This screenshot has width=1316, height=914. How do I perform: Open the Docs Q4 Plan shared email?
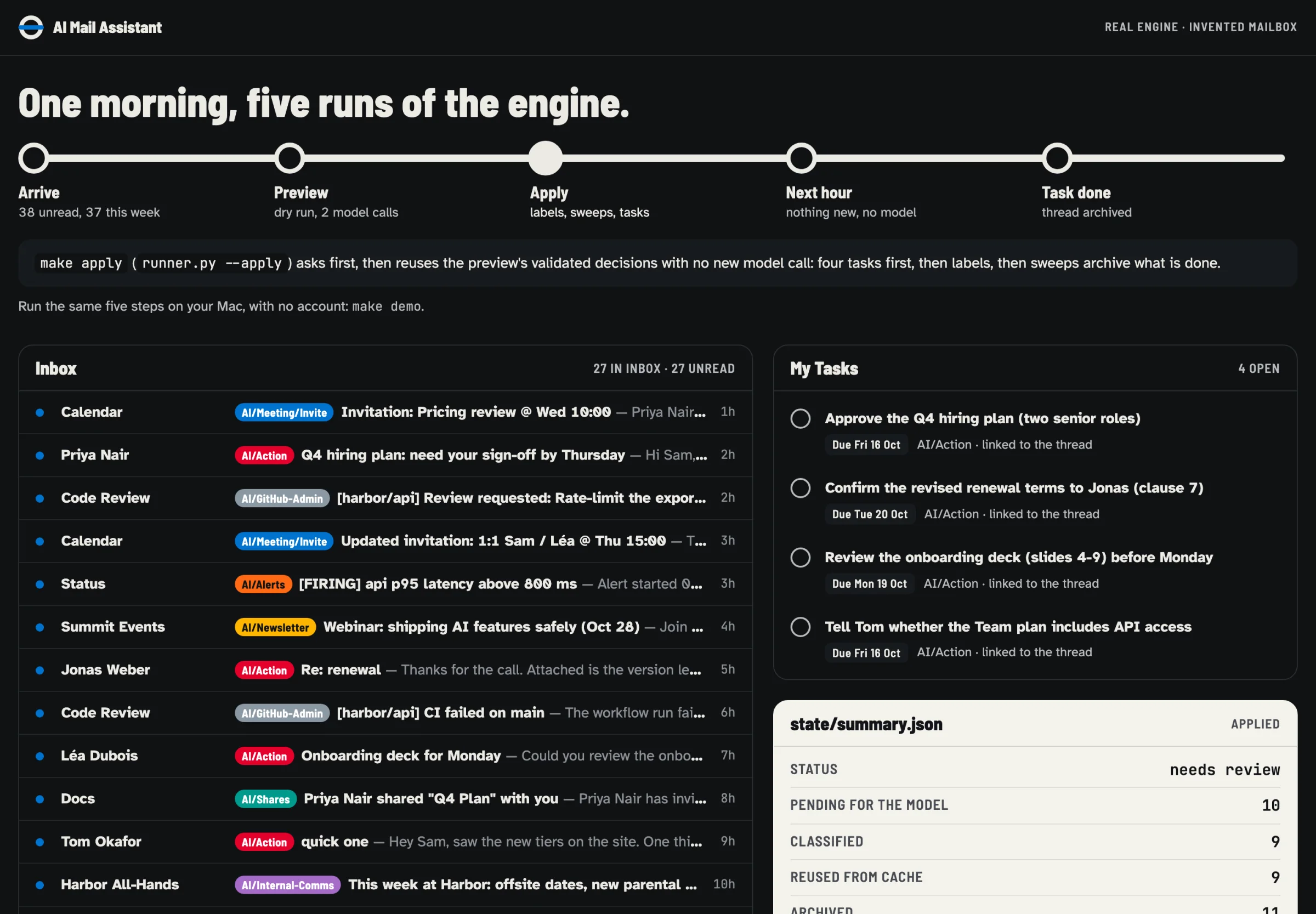coord(385,799)
